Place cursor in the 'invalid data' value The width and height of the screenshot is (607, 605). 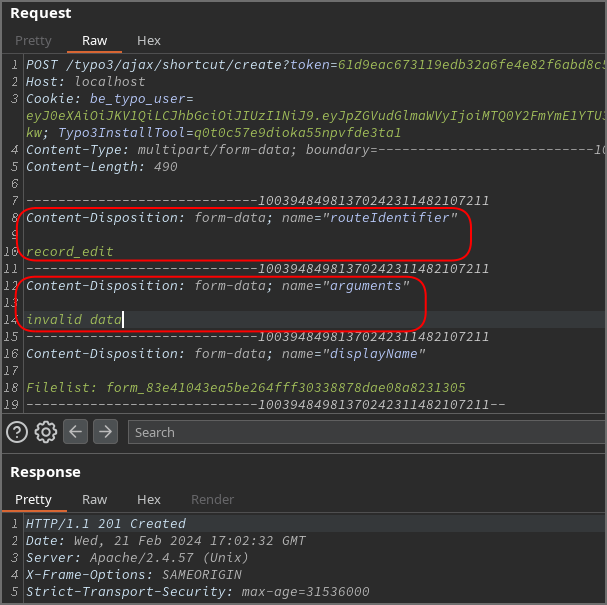(x=74, y=319)
